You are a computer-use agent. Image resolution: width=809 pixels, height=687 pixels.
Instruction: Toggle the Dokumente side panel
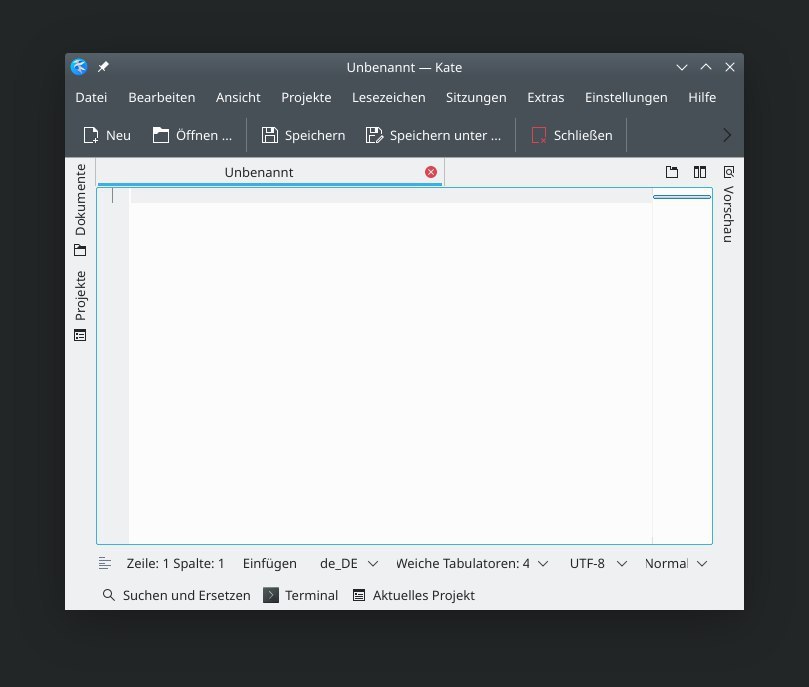click(80, 210)
